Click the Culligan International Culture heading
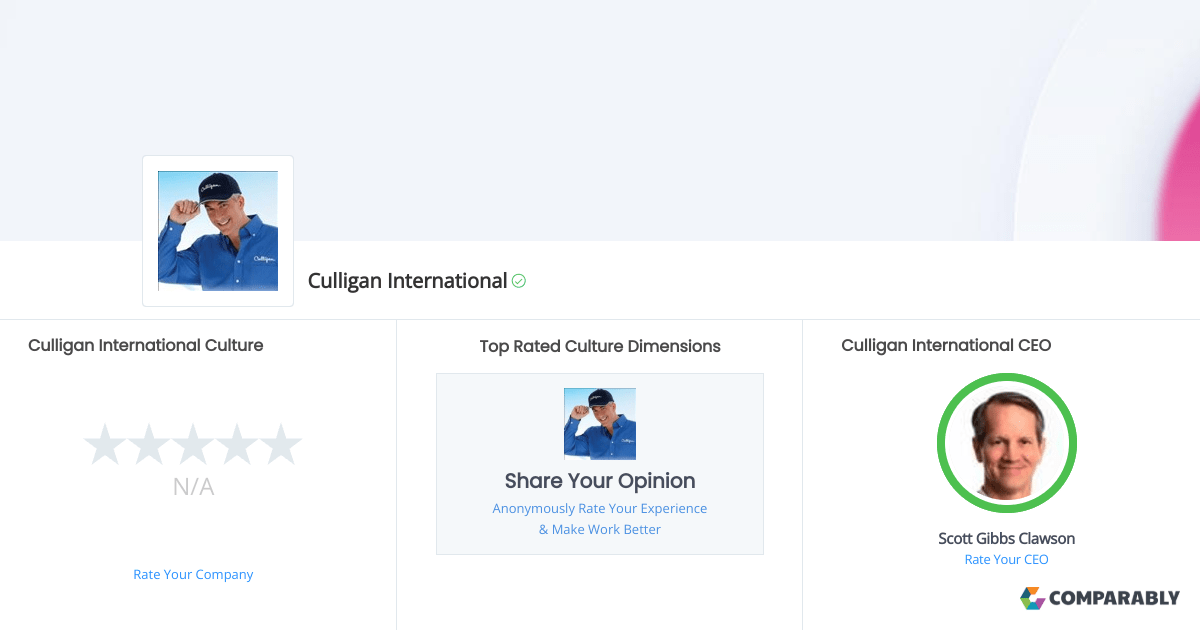 pos(145,345)
